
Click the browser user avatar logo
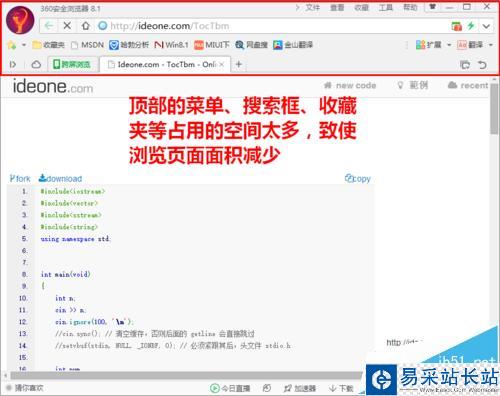[x=20, y=20]
